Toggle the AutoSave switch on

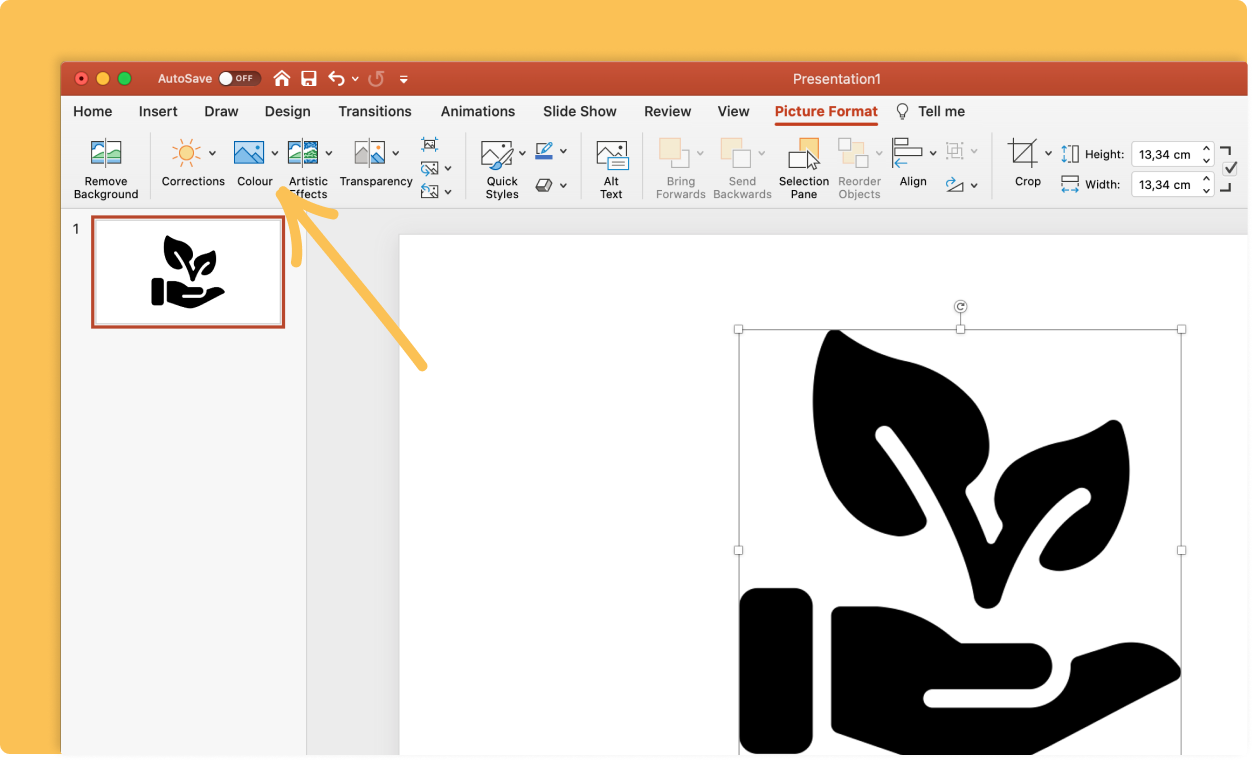tap(239, 78)
